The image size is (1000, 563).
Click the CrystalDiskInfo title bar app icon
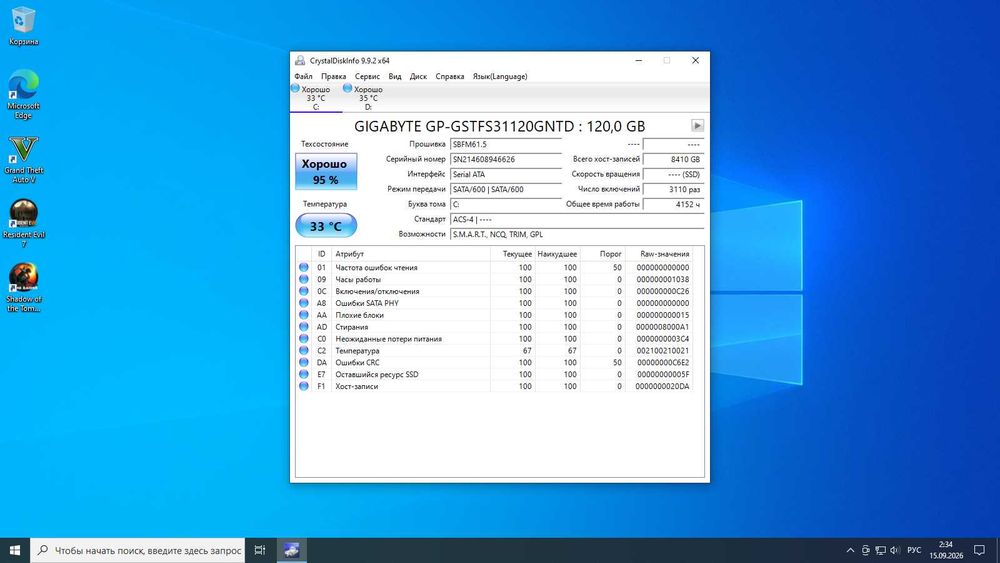(x=300, y=61)
